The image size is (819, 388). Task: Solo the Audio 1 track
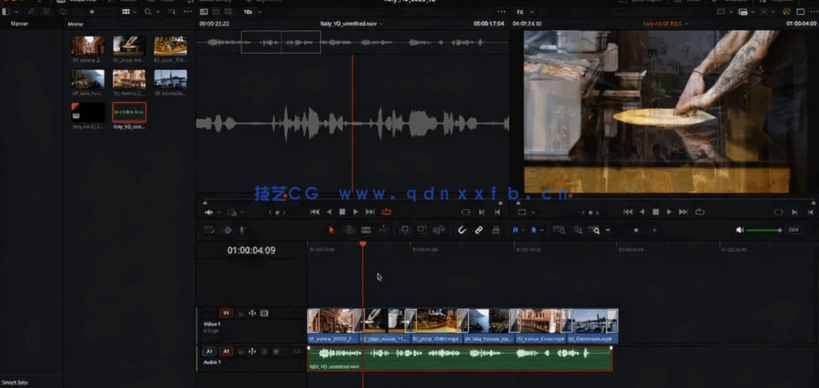tap(264, 351)
